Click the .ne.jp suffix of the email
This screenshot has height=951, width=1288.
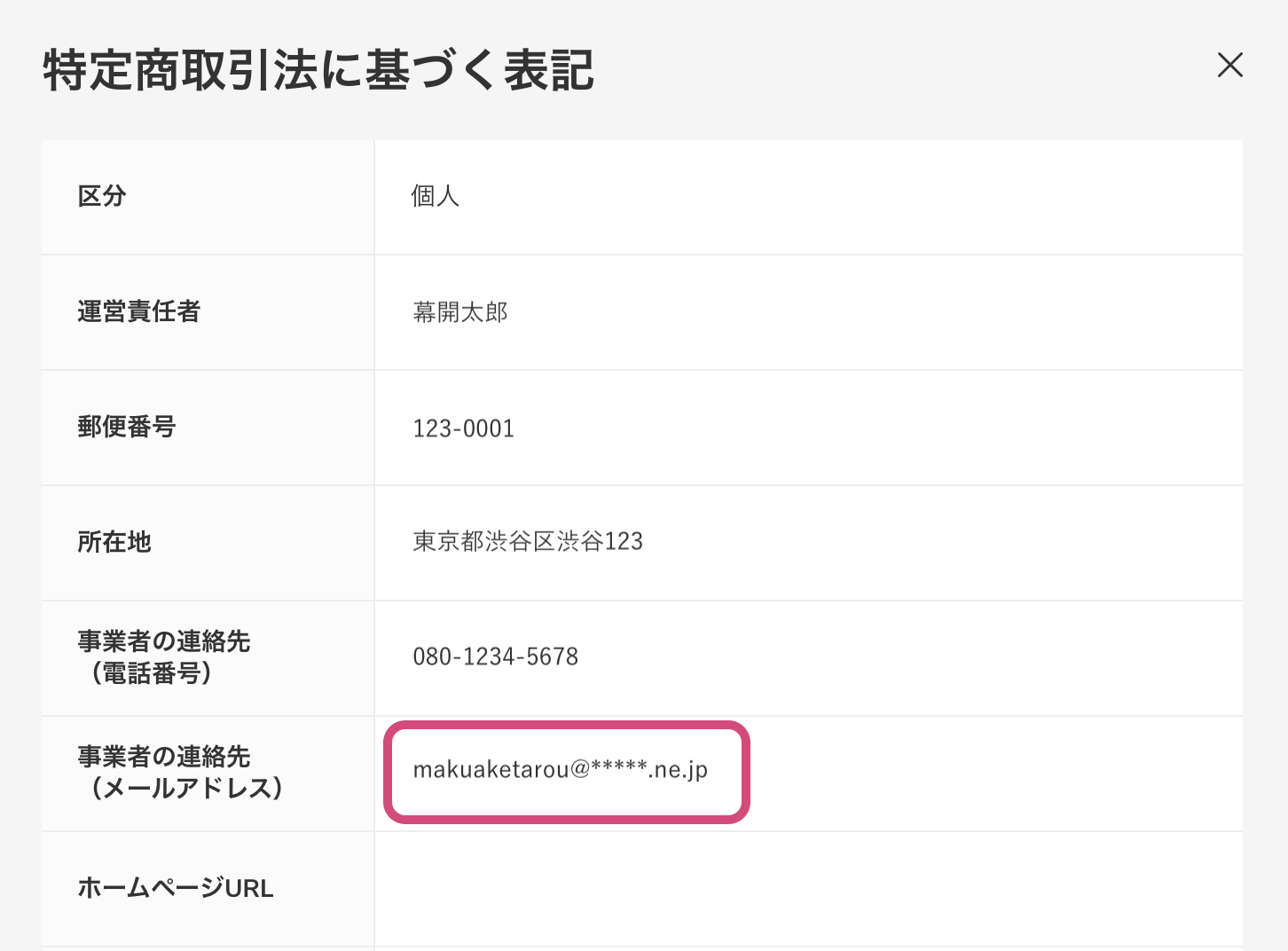pyautogui.click(x=679, y=770)
